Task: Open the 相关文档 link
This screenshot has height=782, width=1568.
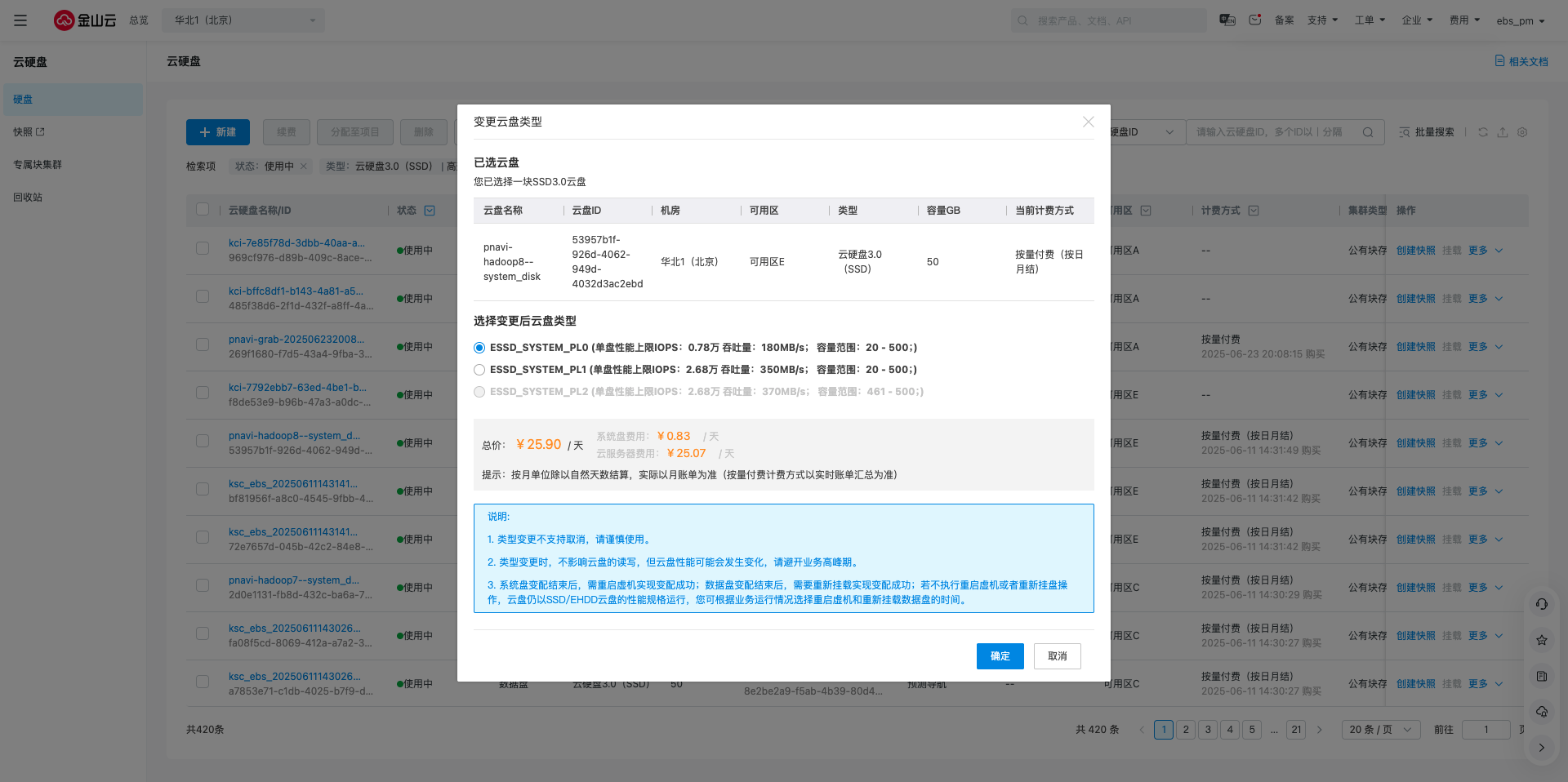Action: point(1528,61)
